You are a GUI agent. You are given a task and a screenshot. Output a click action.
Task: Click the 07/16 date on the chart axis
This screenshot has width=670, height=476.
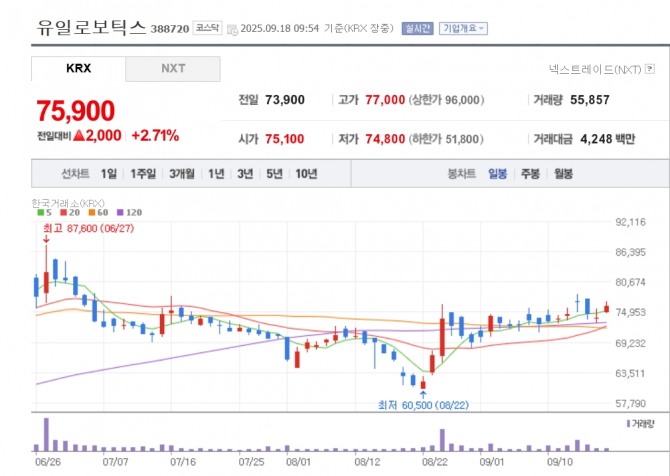click(183, 462)
